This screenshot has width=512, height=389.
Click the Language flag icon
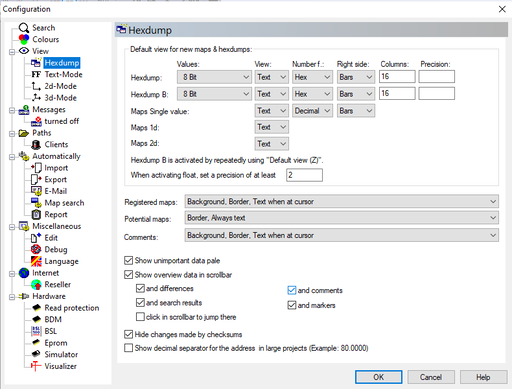tap(36, 261)
